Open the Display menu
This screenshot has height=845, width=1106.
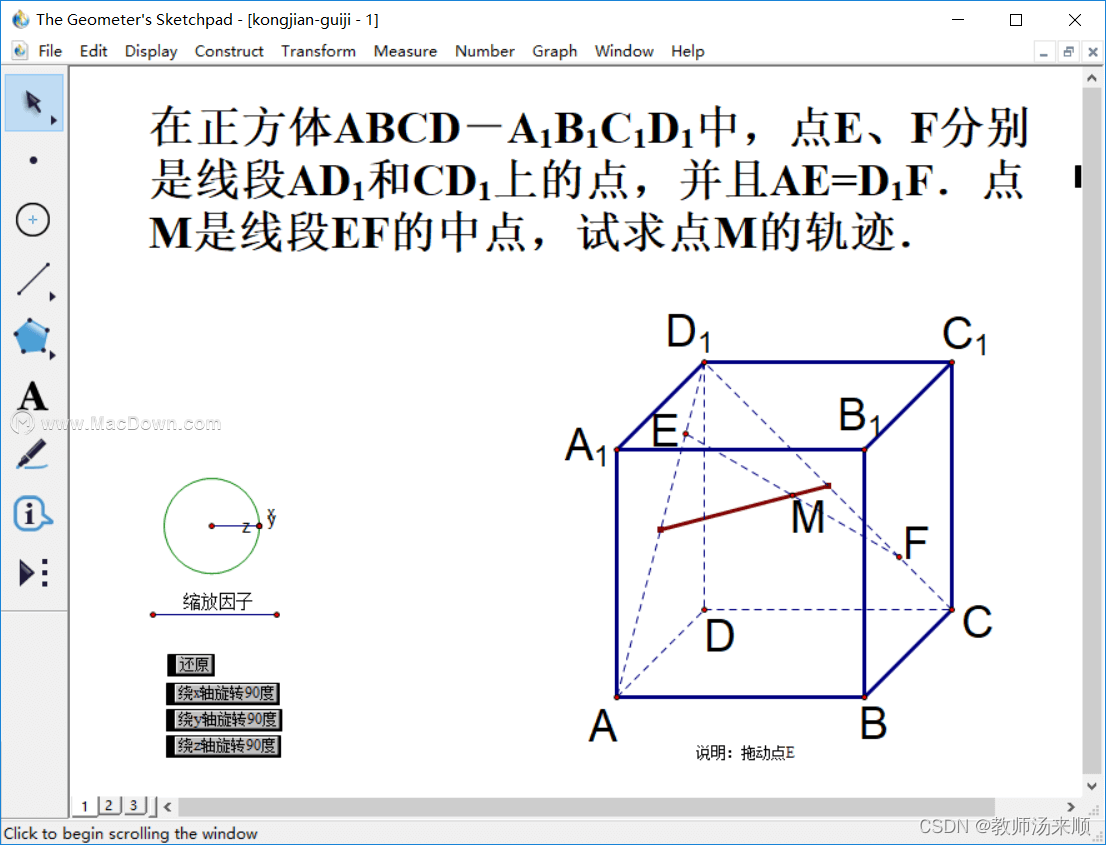pos(151,51)
